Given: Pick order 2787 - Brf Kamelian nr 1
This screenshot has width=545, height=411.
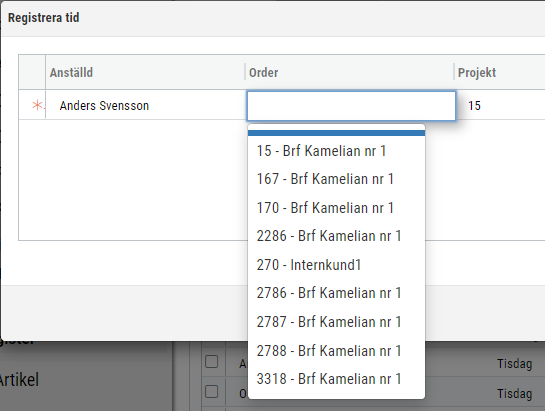Looking at the screenshot, I should pos(336,322).
